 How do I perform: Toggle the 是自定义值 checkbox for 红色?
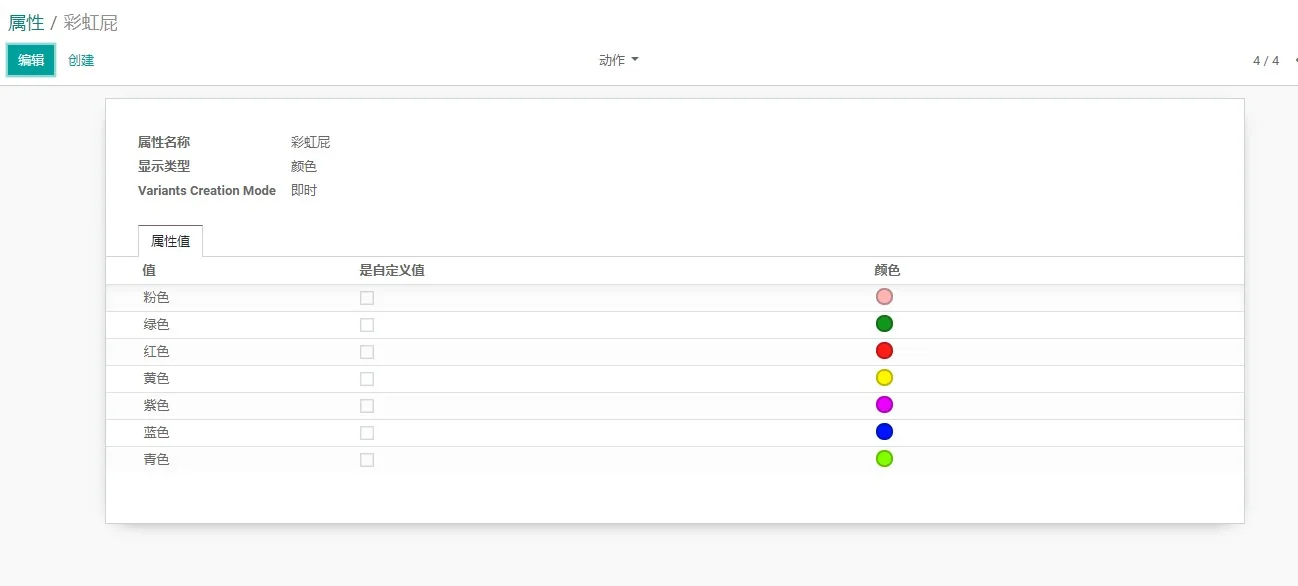(x=366, y=351)
